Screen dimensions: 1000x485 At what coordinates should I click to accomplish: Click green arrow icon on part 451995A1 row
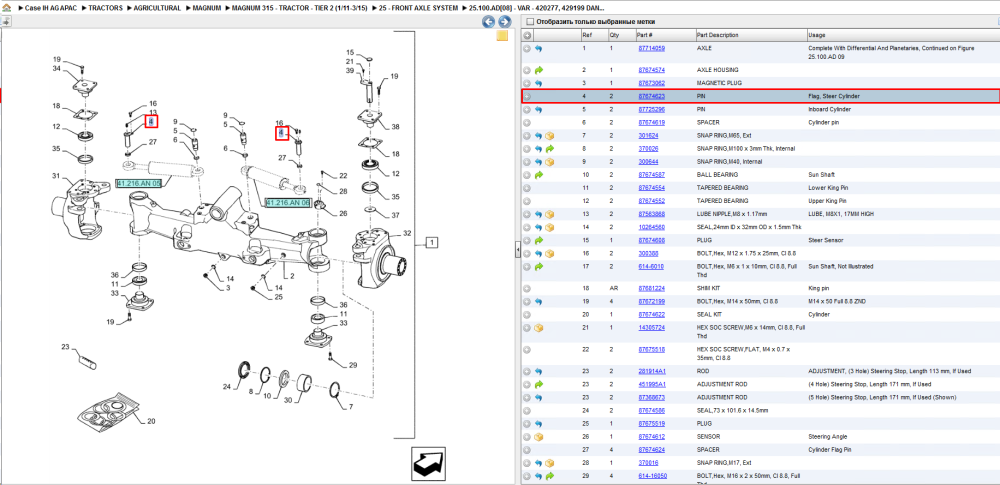(538, 385)
